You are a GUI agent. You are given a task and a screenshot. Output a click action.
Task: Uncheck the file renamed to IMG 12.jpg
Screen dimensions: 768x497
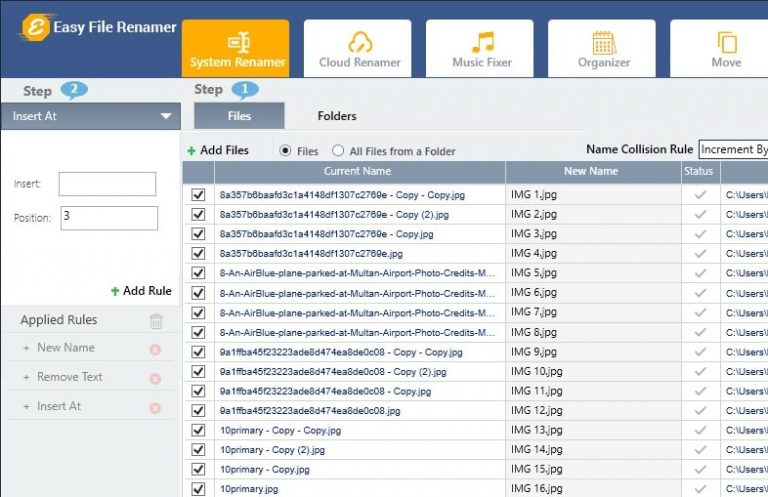198,411
